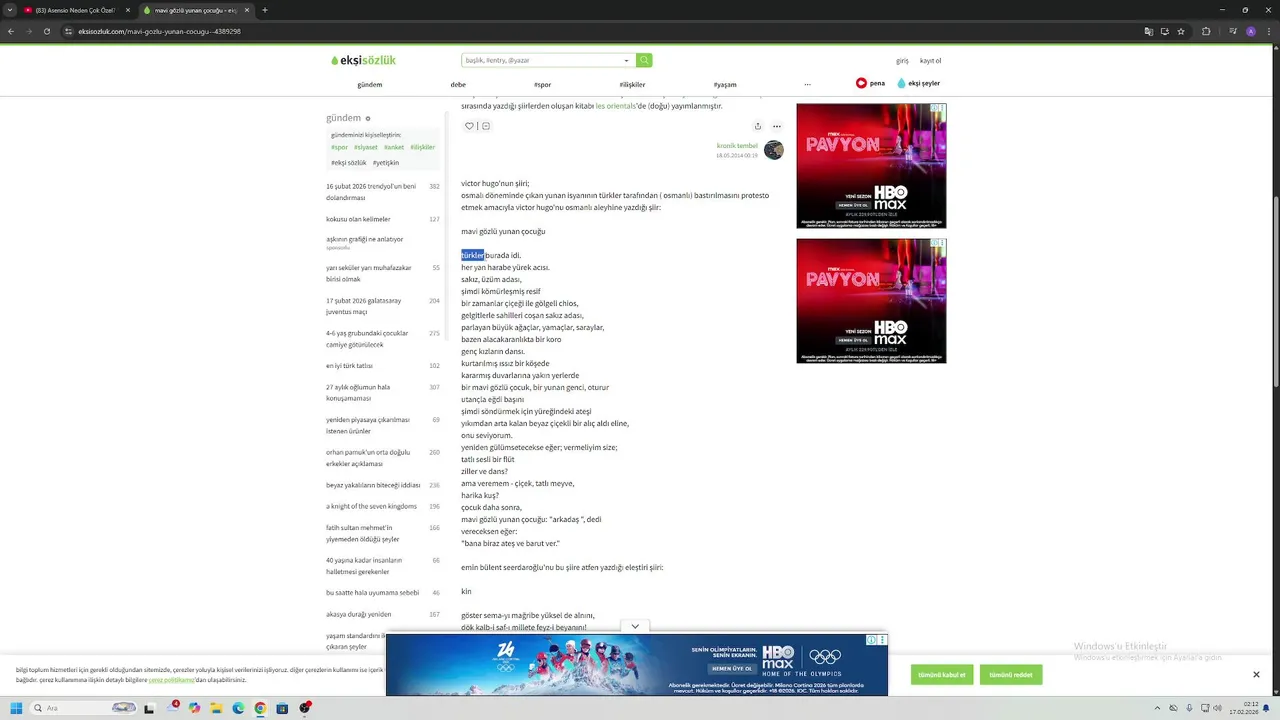Open File Explorer from the taskbar

[216, 708]
